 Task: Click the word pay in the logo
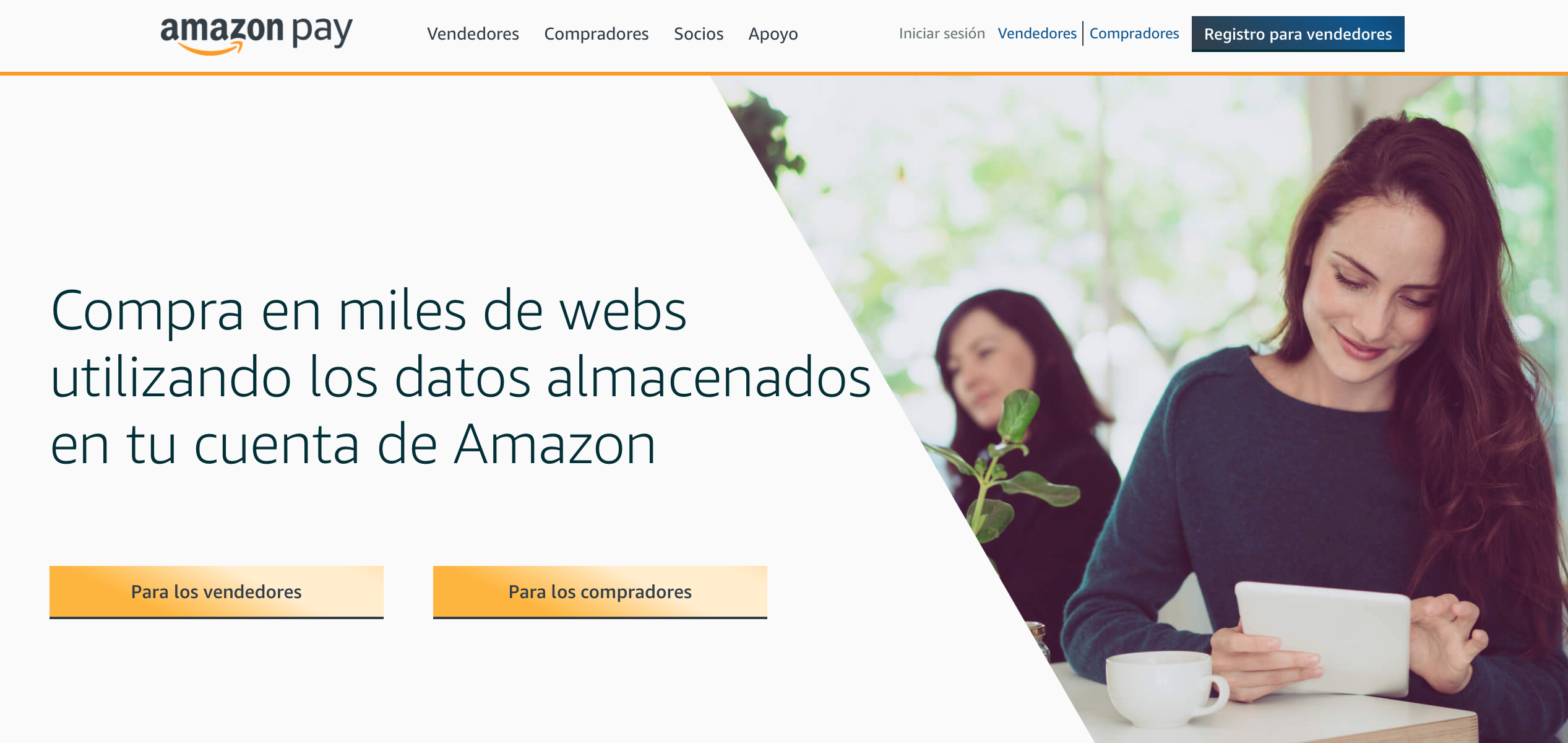click(x=322, y=32)
